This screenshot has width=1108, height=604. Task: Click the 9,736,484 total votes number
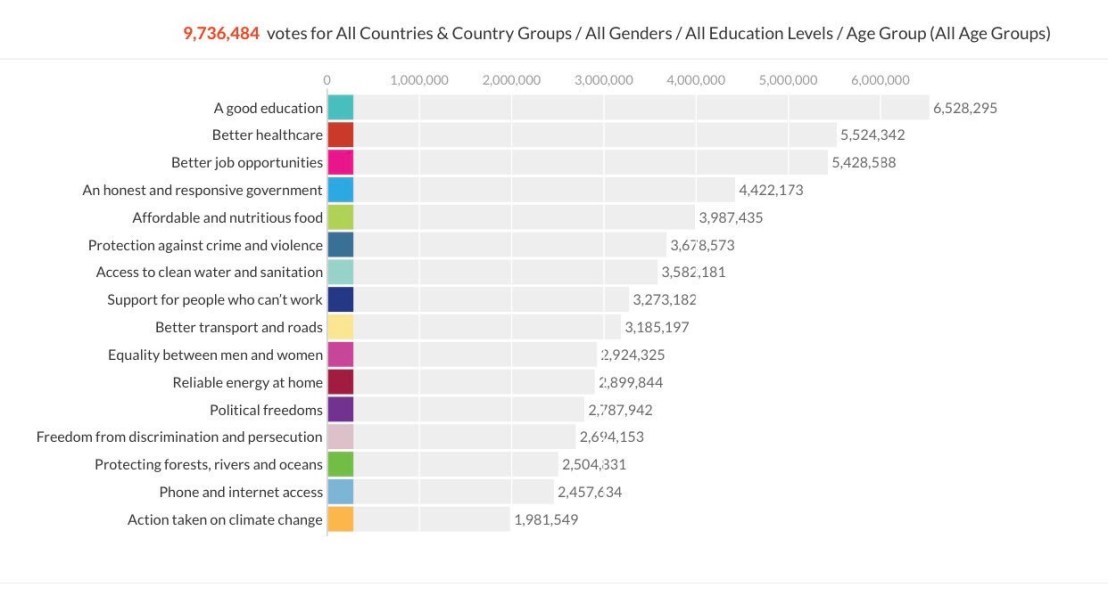pyautogui.click(x=221, y=33)
